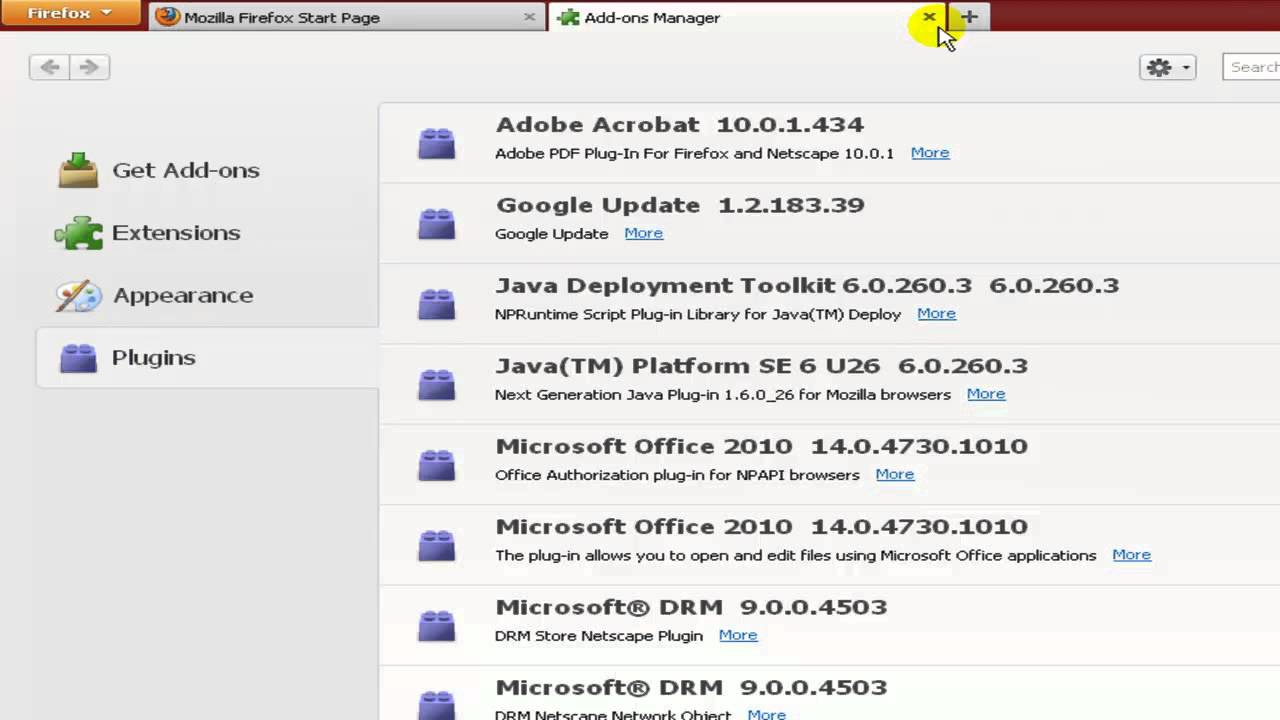Select the Plugins category

(206, 357)
